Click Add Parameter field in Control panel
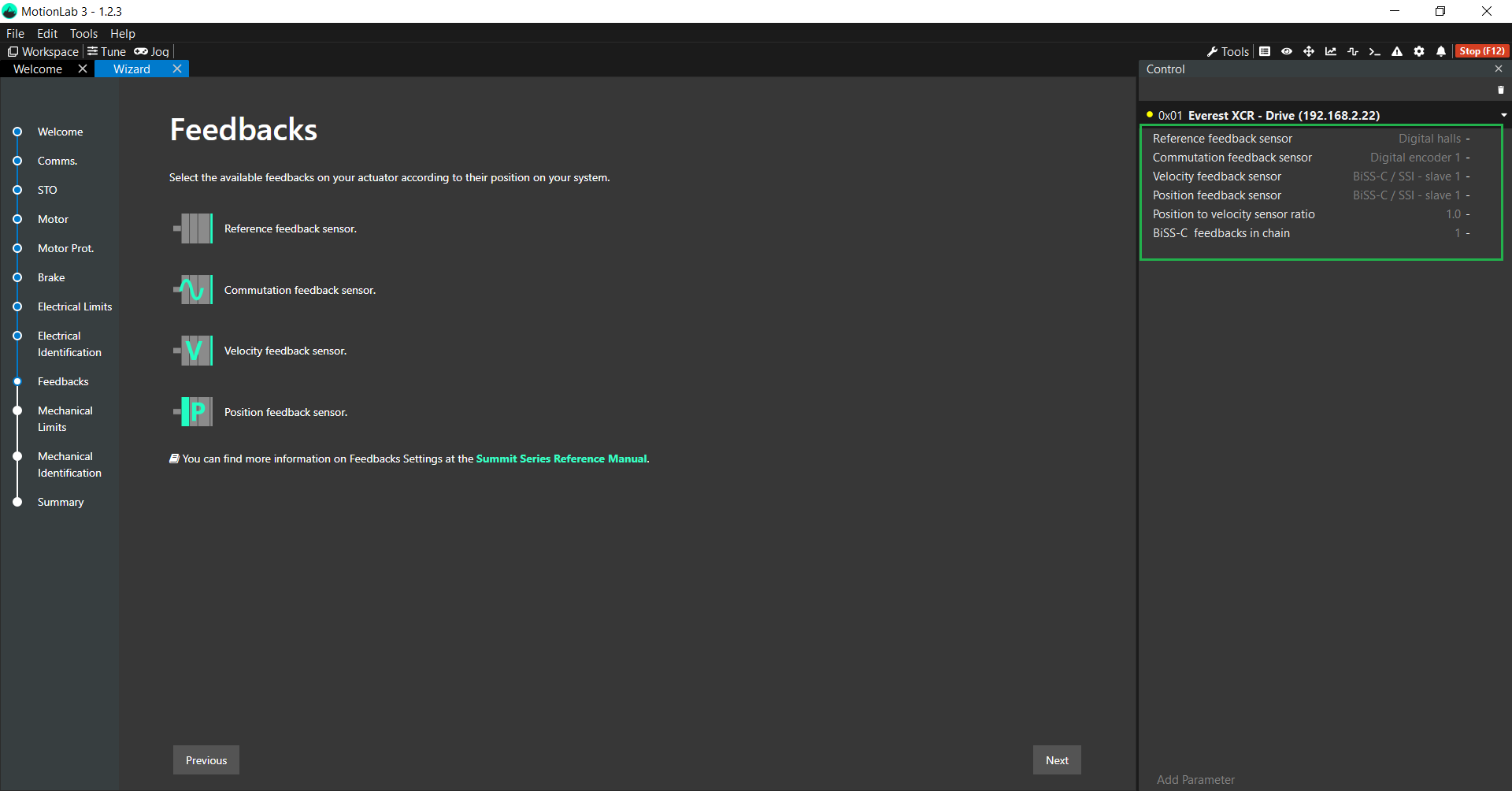The image size is (1512, 791). (x=1195, y=779)
